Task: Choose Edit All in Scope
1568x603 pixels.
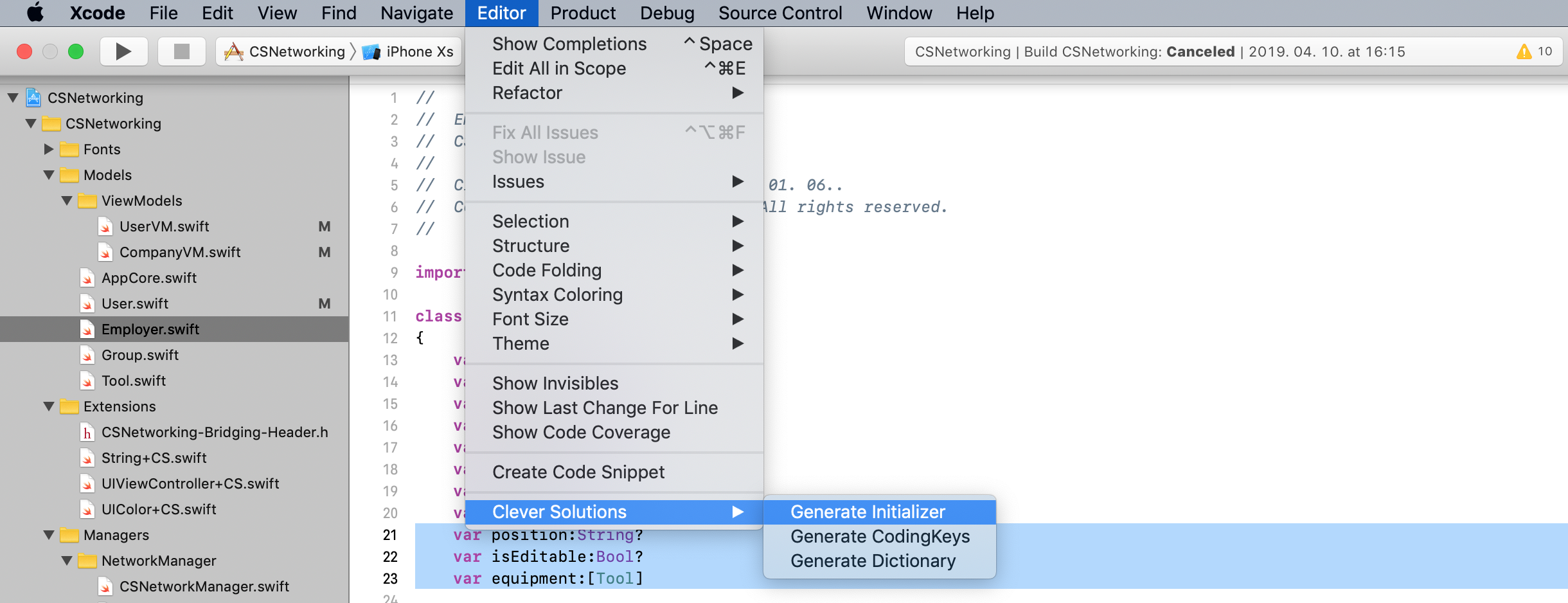Action: click(614, 69)
